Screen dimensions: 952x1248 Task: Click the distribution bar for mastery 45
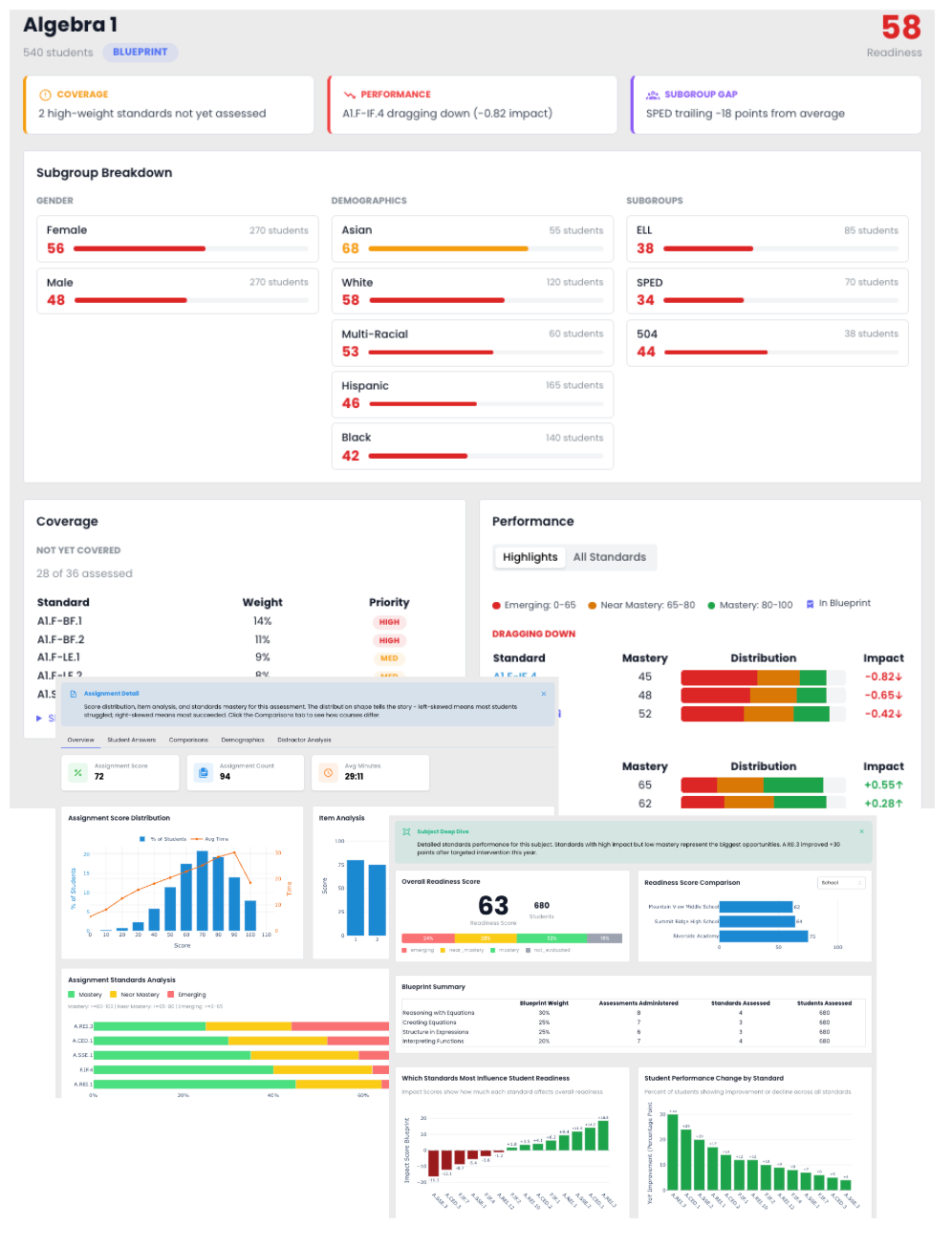763,678
